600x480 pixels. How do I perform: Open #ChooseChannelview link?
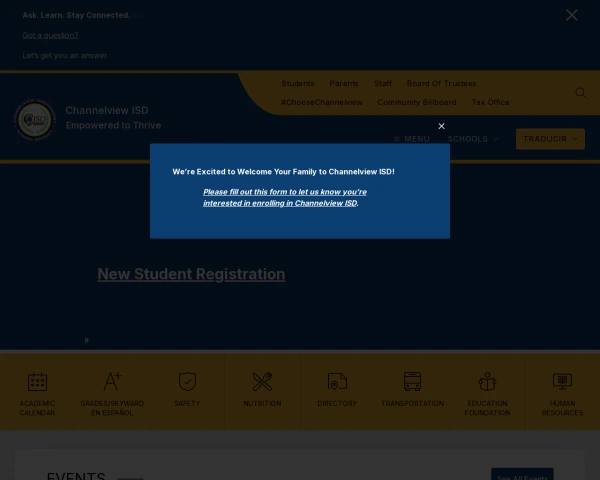coord(321,102)
